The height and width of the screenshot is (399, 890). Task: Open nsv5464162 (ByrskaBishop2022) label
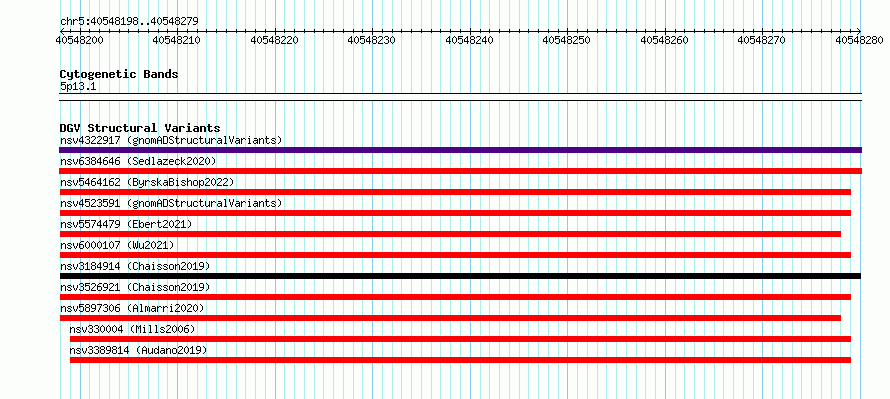[147, 182]
